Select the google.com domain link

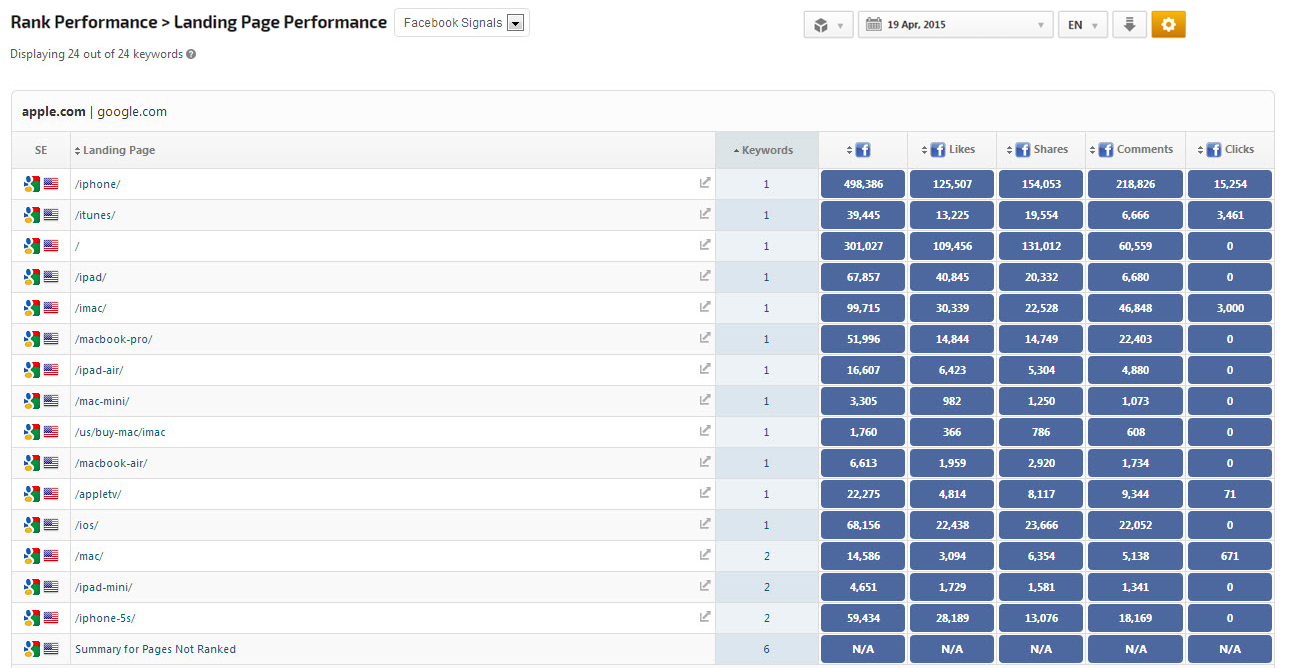click(132, 112)
